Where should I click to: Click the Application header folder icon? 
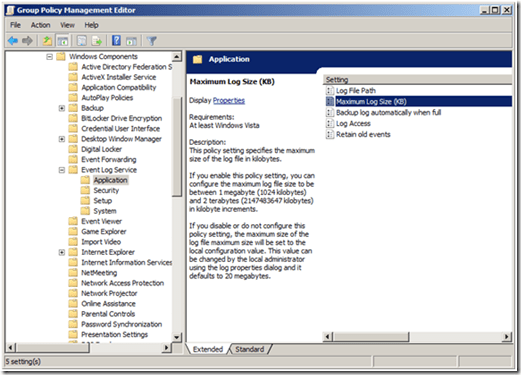(198, 59)
